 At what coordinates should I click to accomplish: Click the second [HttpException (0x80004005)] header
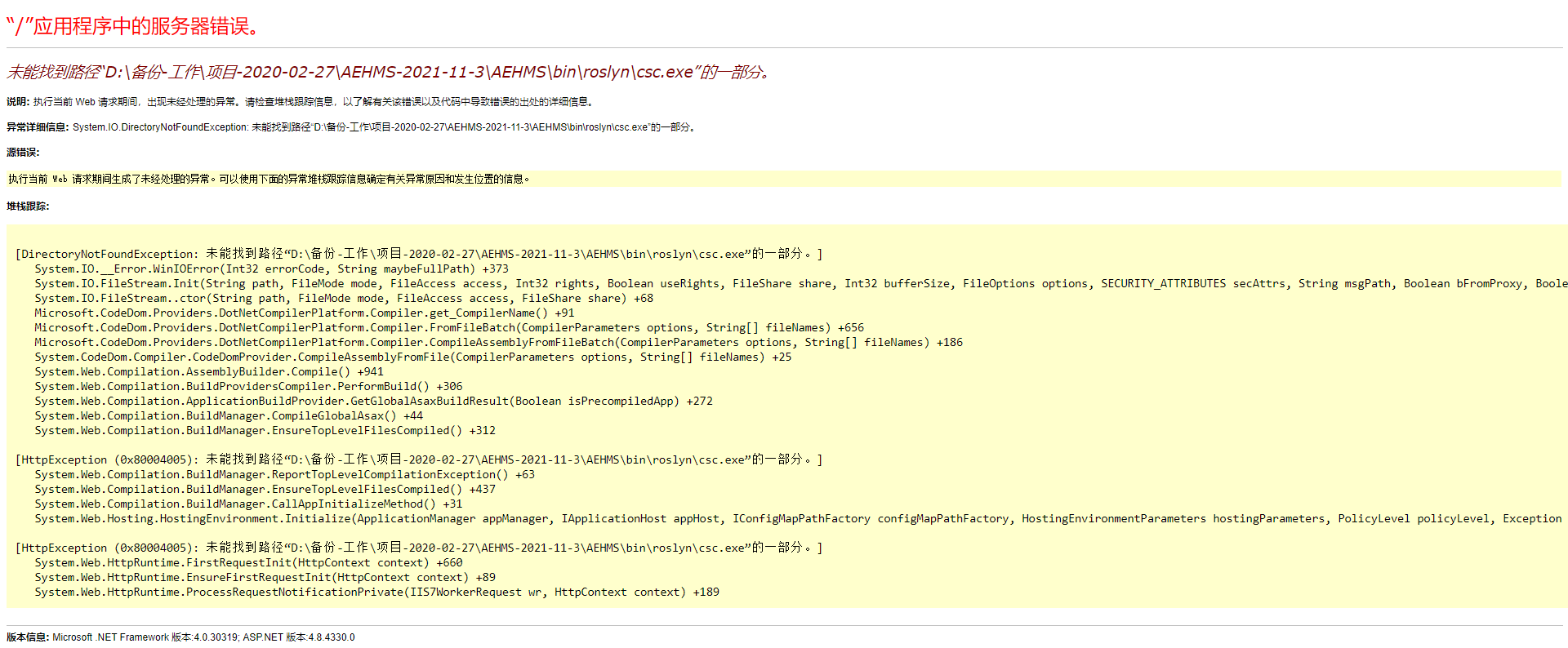pyautogui.click(x=419, y=548)
